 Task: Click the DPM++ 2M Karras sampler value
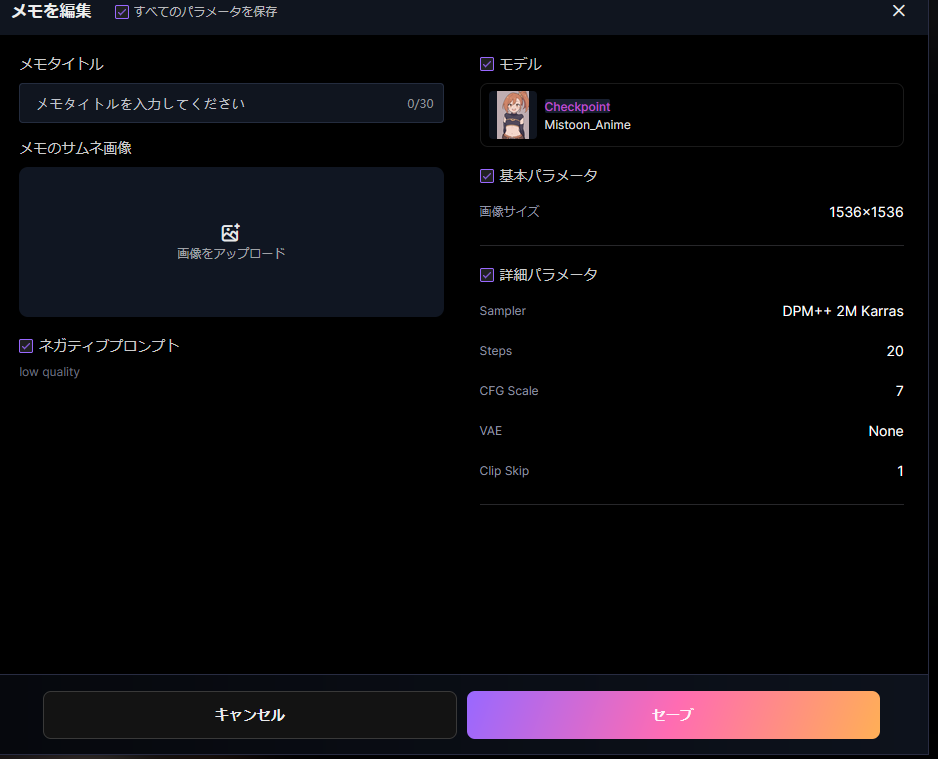843,312
